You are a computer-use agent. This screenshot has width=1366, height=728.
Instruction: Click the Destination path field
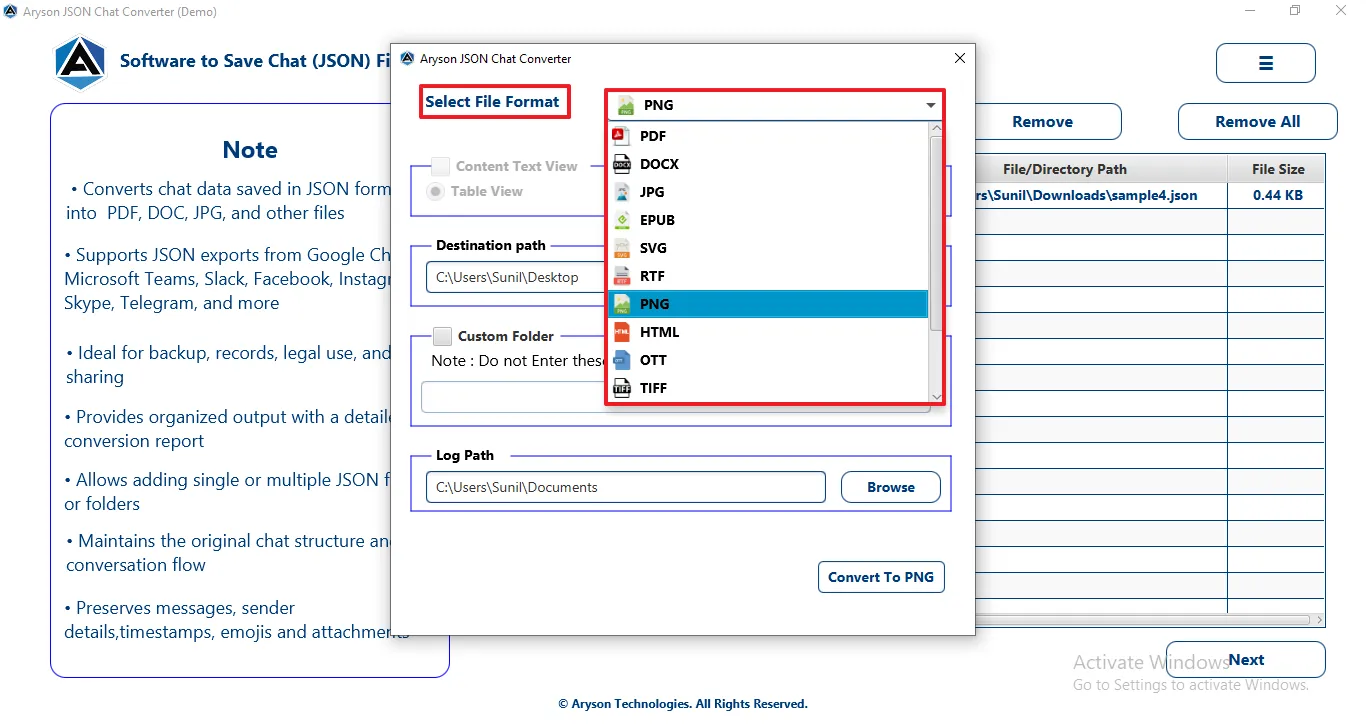click(514, 277)
